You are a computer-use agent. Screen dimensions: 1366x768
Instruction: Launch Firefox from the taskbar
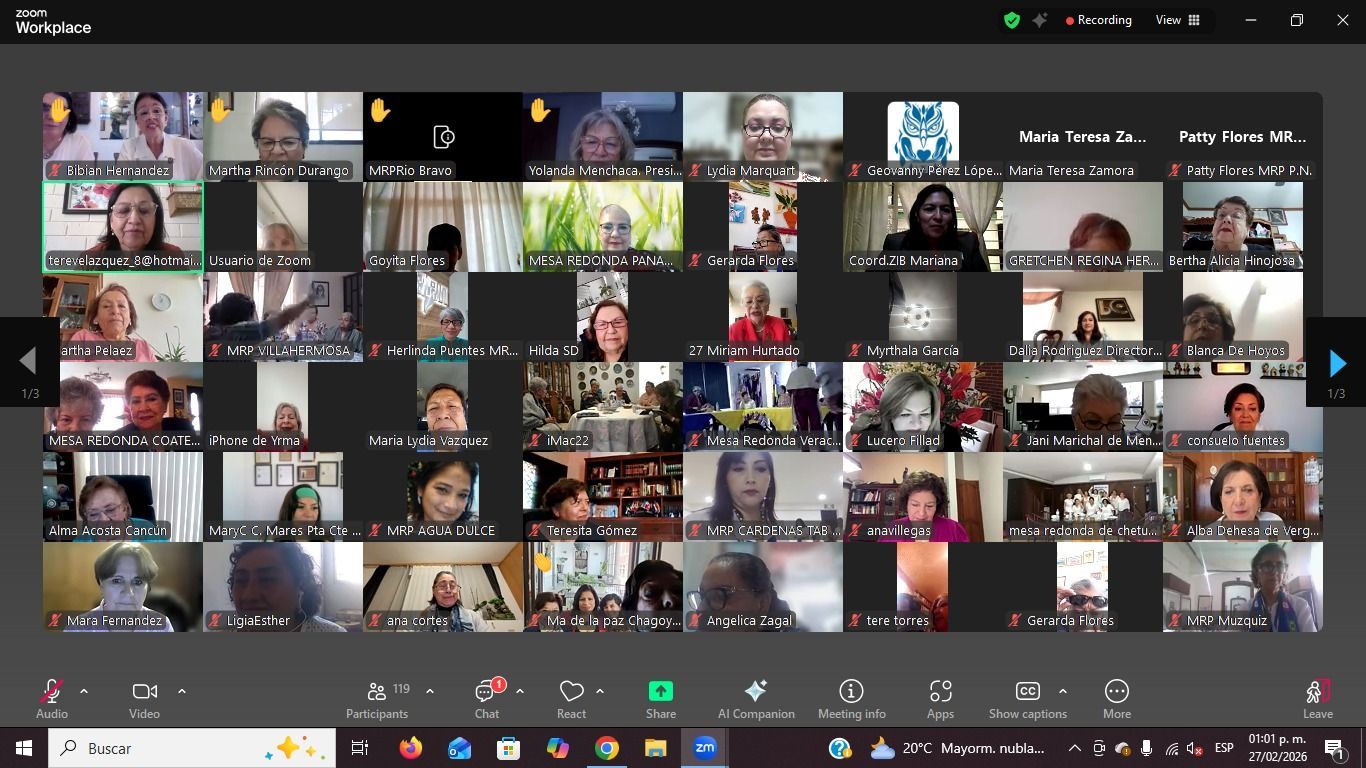pyautogui.click(x=410, y=748)
